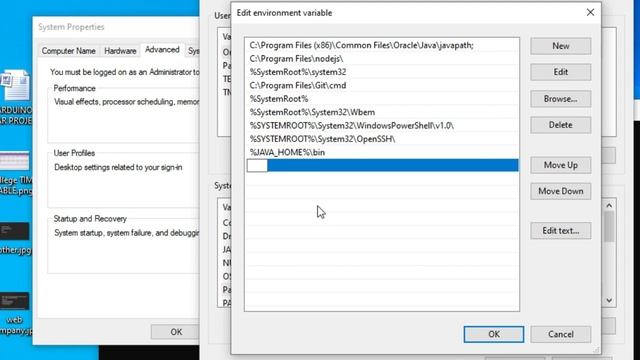Select the %SystemRoot%\system32 entry
The width and height of the screenshot is (640, 360).
point(382,72)
